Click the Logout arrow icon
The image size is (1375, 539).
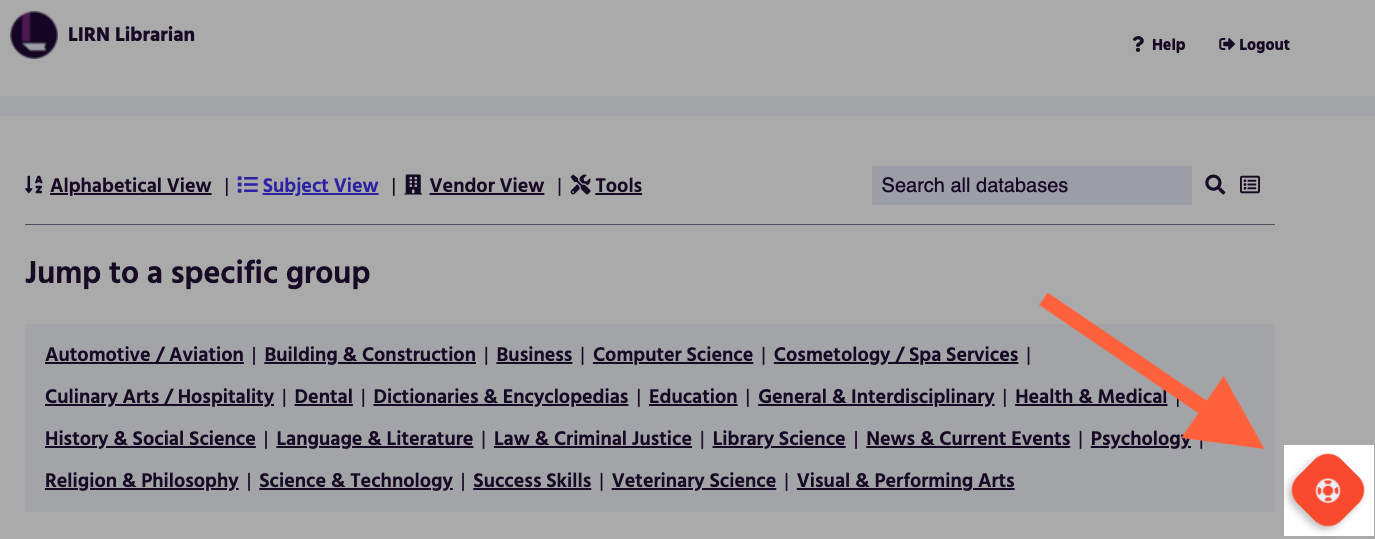coord(1227,45)
